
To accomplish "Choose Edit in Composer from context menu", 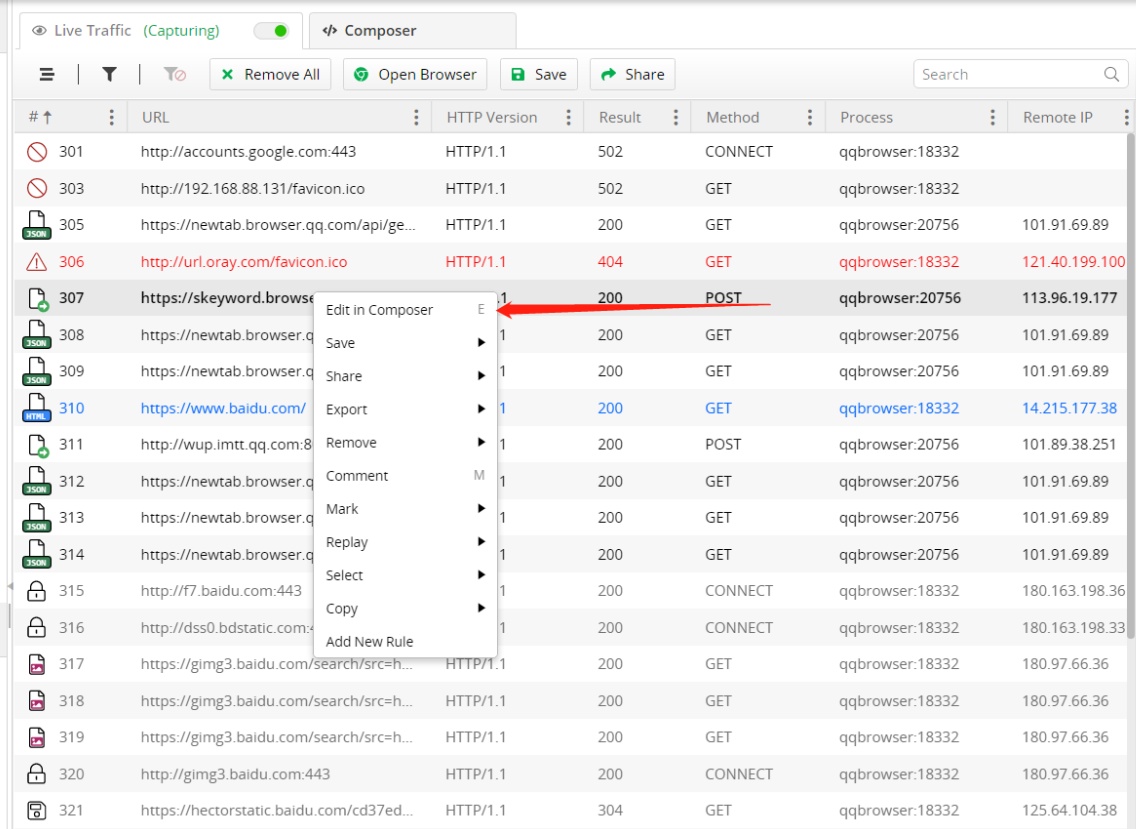I will click(x=406, y=310).
